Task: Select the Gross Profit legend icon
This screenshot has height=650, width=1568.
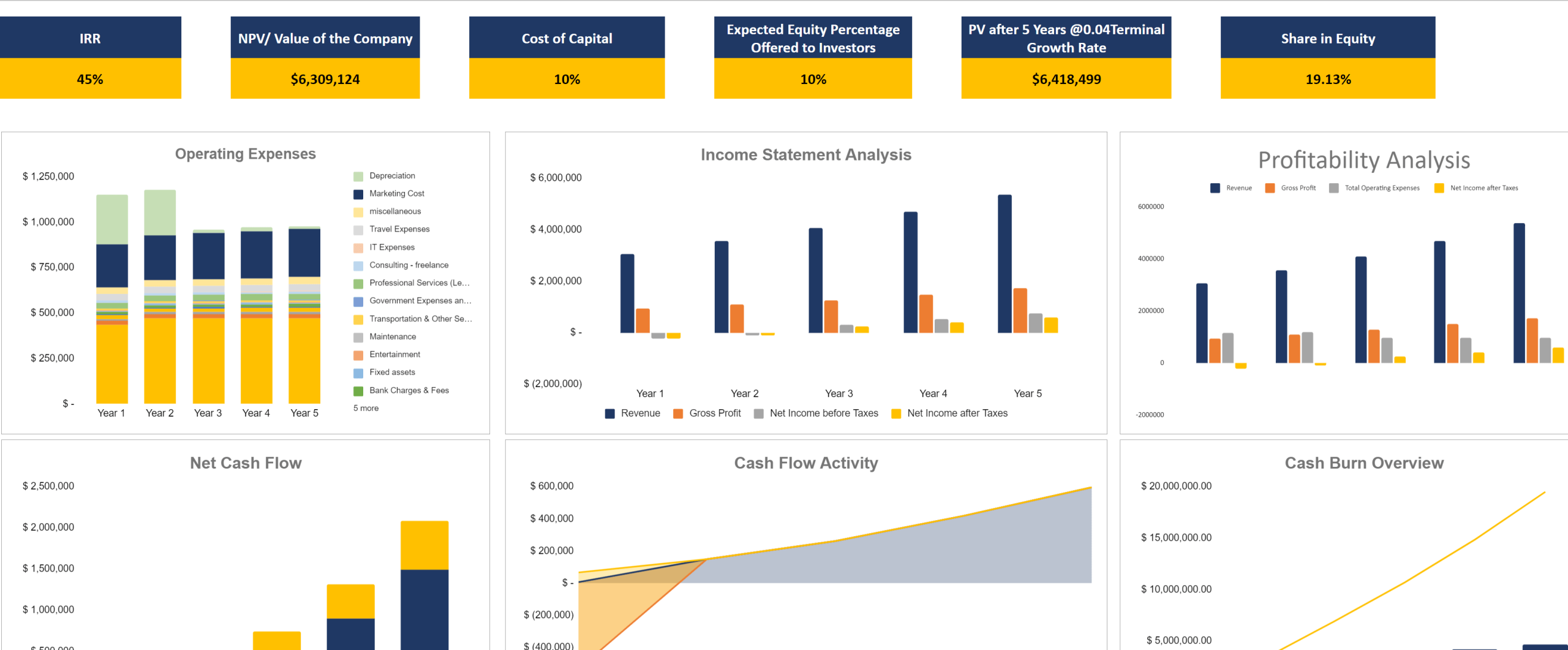Action: click(x=676, y=413)
